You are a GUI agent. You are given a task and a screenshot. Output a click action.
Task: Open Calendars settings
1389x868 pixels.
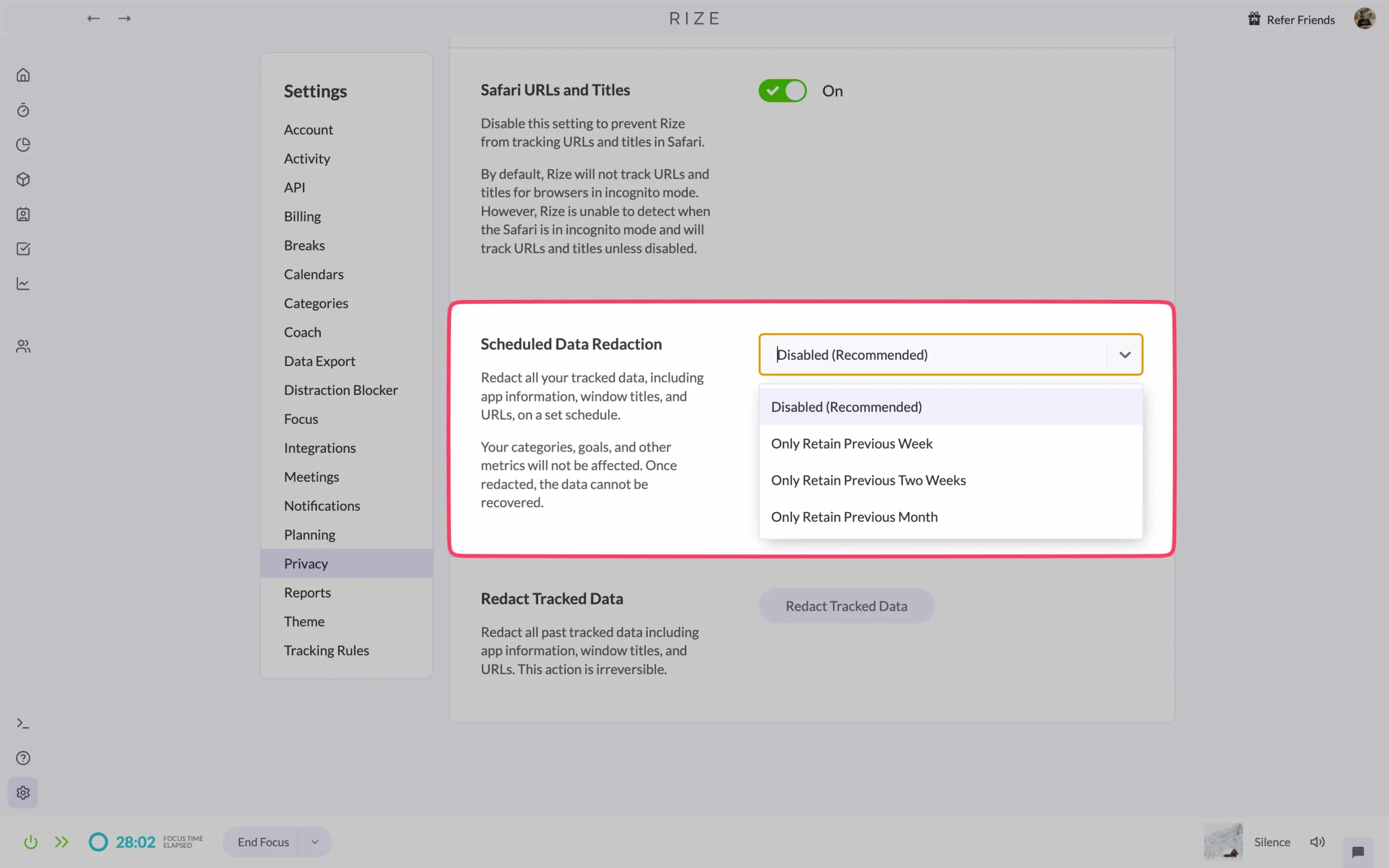click(x=347, y=275)
